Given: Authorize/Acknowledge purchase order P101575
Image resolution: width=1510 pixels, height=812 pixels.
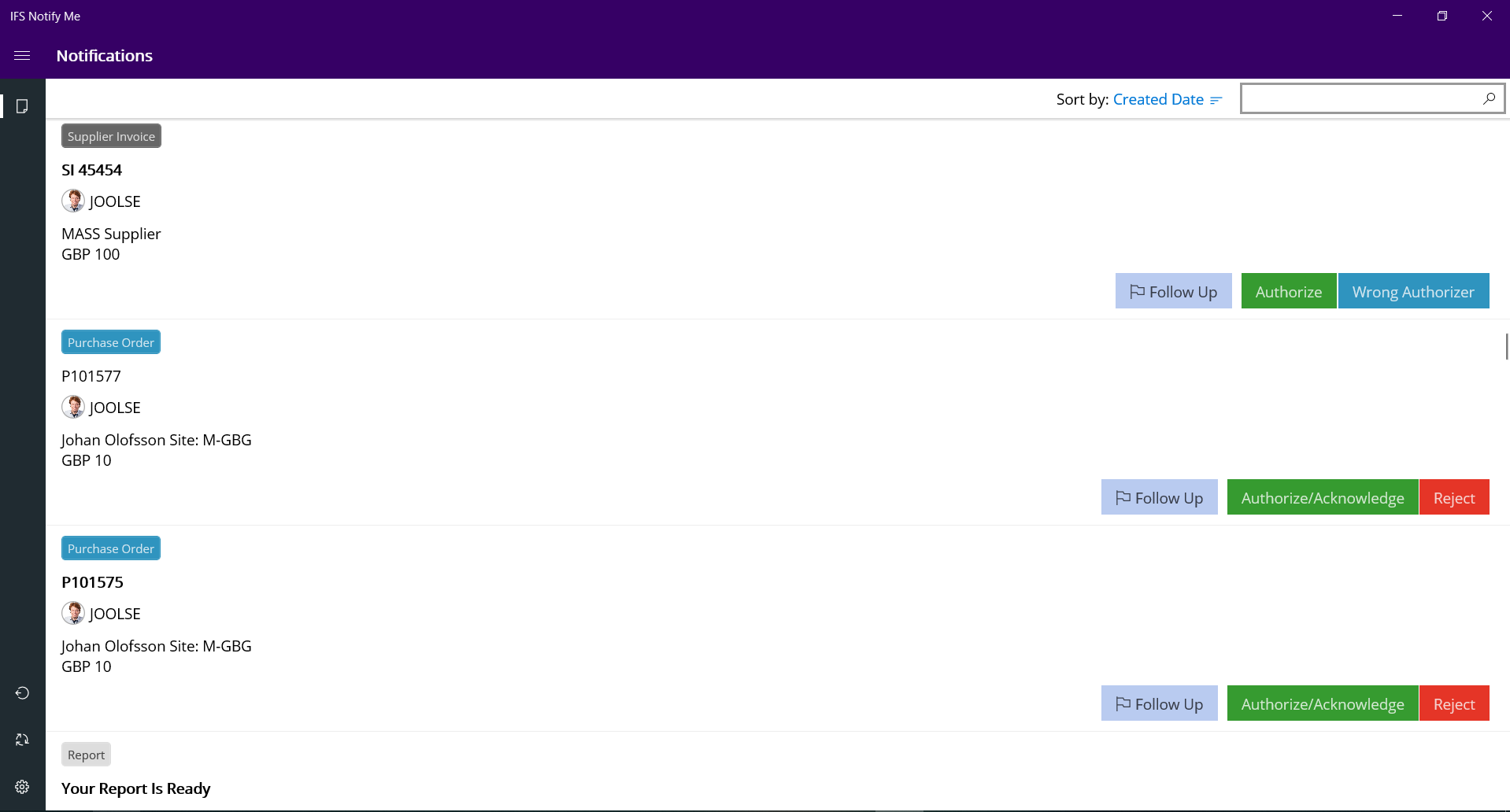Looking at the screenshot, I should [x=1323, y=703].
